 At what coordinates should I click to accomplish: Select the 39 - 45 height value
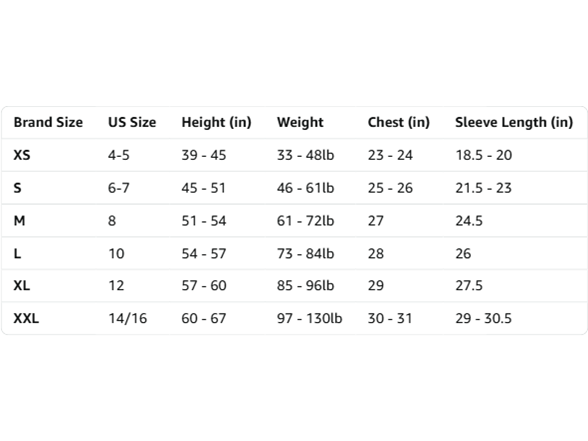coord(204,155)
